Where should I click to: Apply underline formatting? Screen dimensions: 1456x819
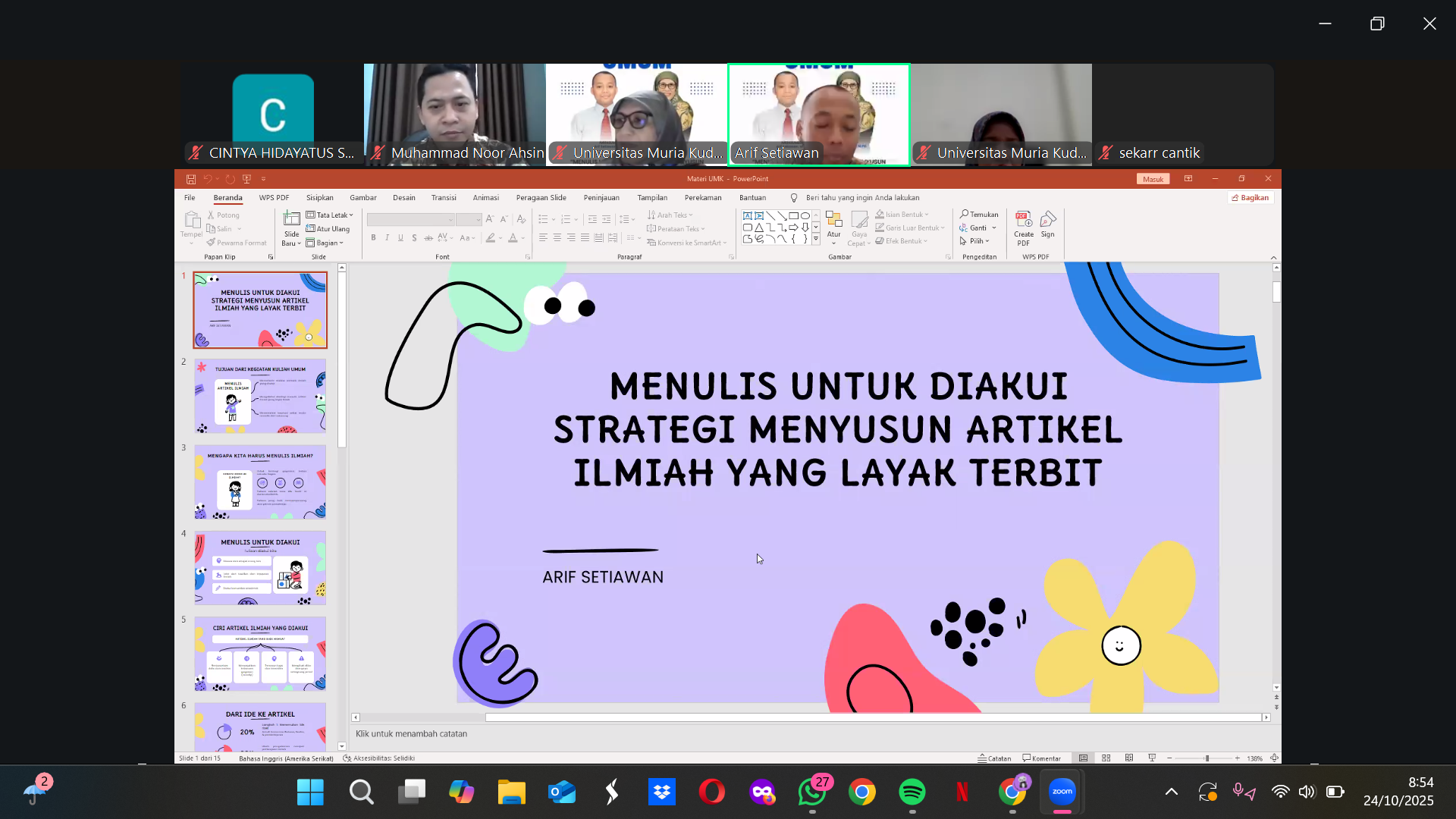400,237
